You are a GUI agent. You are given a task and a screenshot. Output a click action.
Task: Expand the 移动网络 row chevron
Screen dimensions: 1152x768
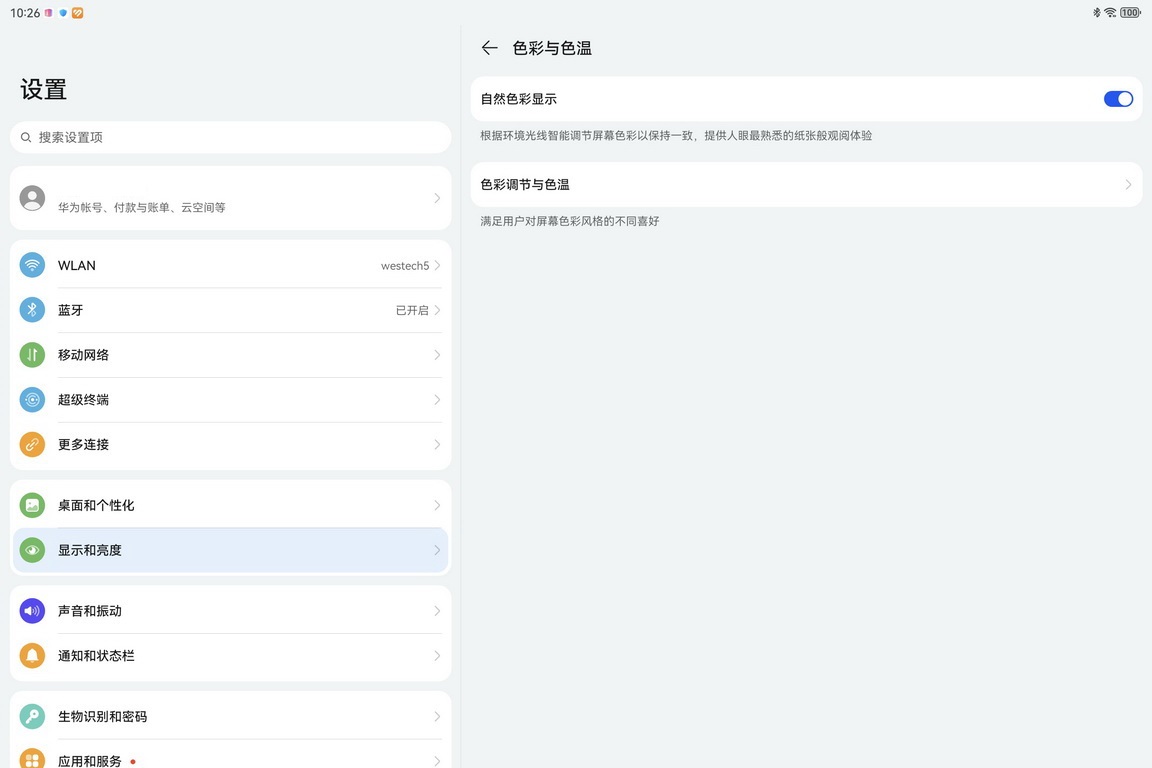(437, 355)
